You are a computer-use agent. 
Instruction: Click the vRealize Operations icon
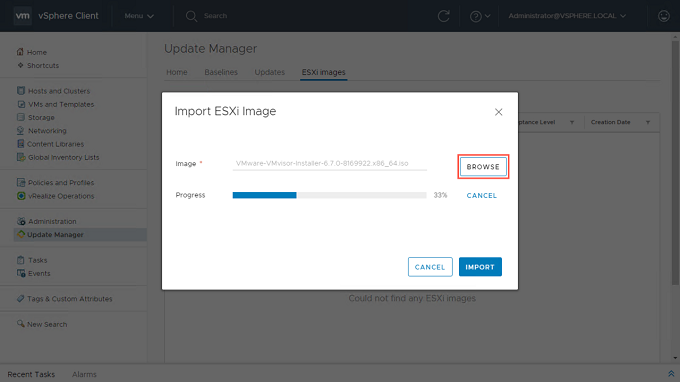coord(21,196)
